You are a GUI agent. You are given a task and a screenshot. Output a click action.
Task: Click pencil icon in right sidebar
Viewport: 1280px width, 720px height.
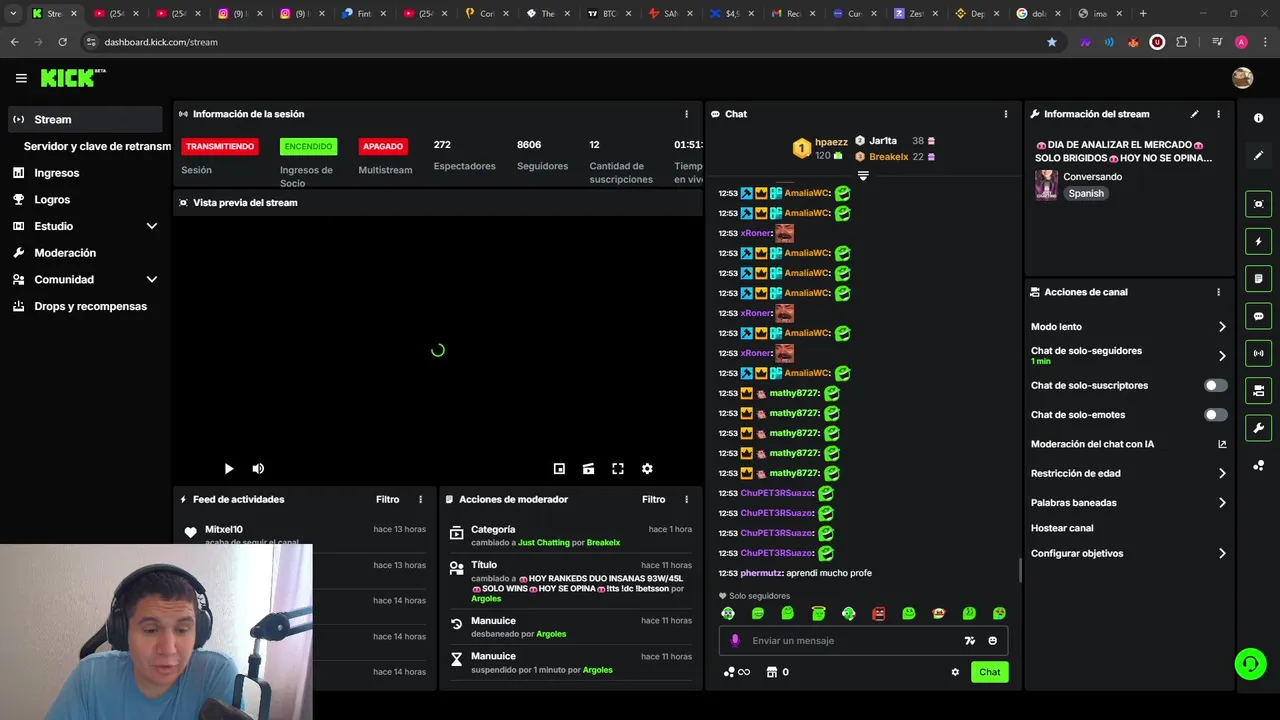coord(1258,155)
